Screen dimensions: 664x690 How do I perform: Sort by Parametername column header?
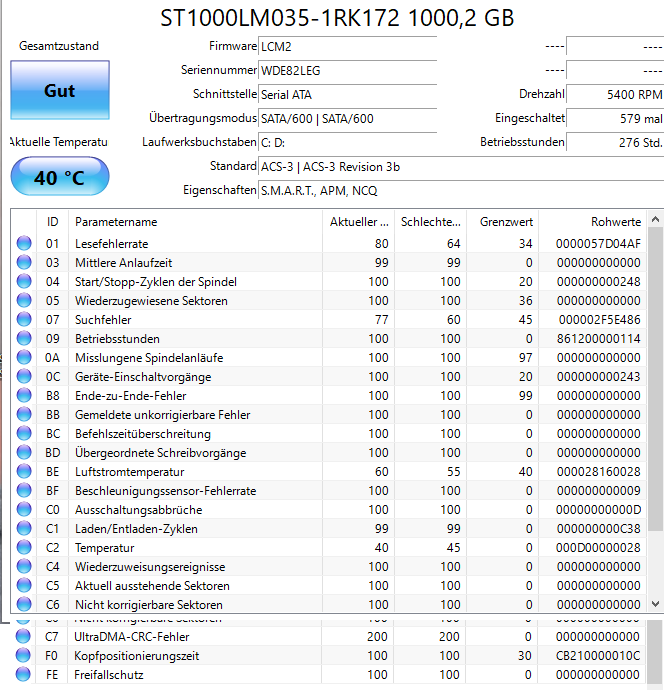[x=195, y=222]
